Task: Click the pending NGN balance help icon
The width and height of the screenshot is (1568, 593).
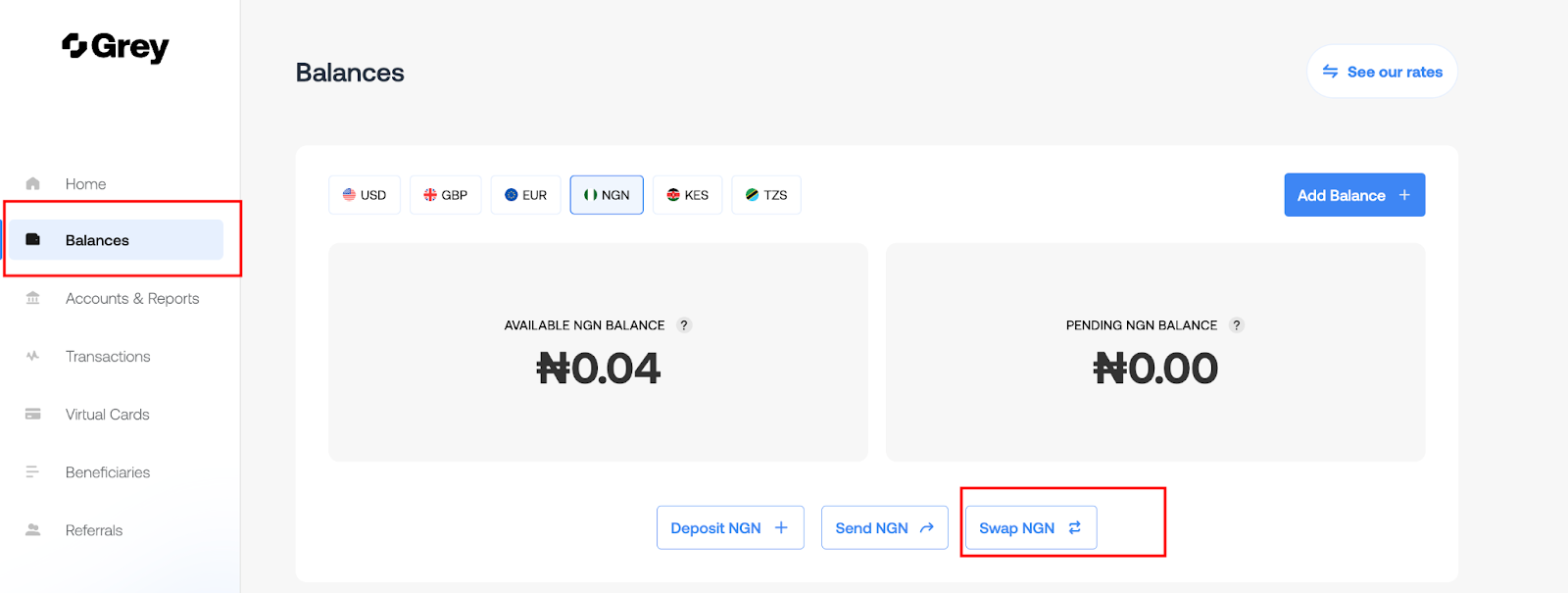Action: pos(1237,325)
